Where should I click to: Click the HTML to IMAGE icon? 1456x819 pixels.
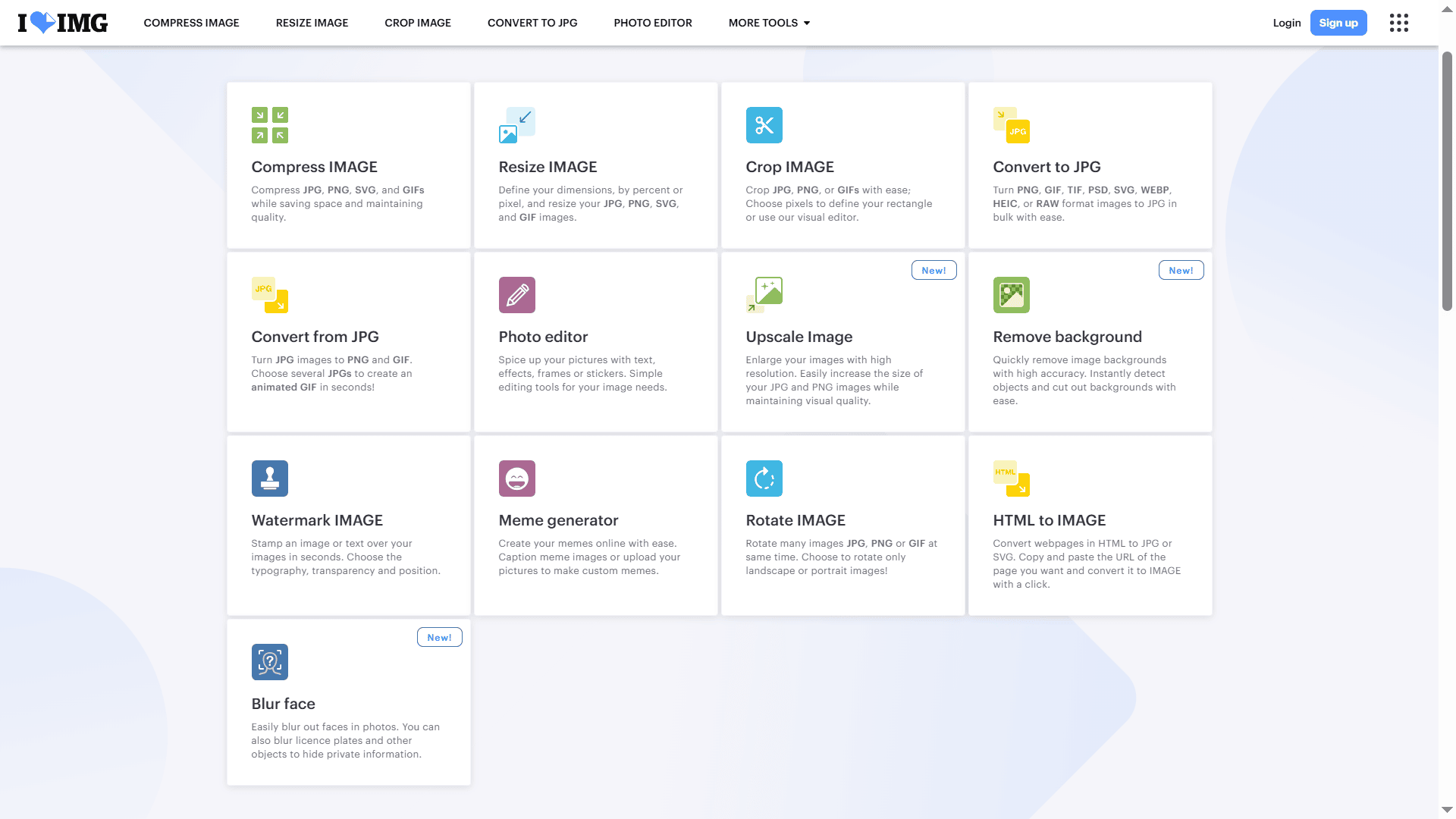[1011, 479]
